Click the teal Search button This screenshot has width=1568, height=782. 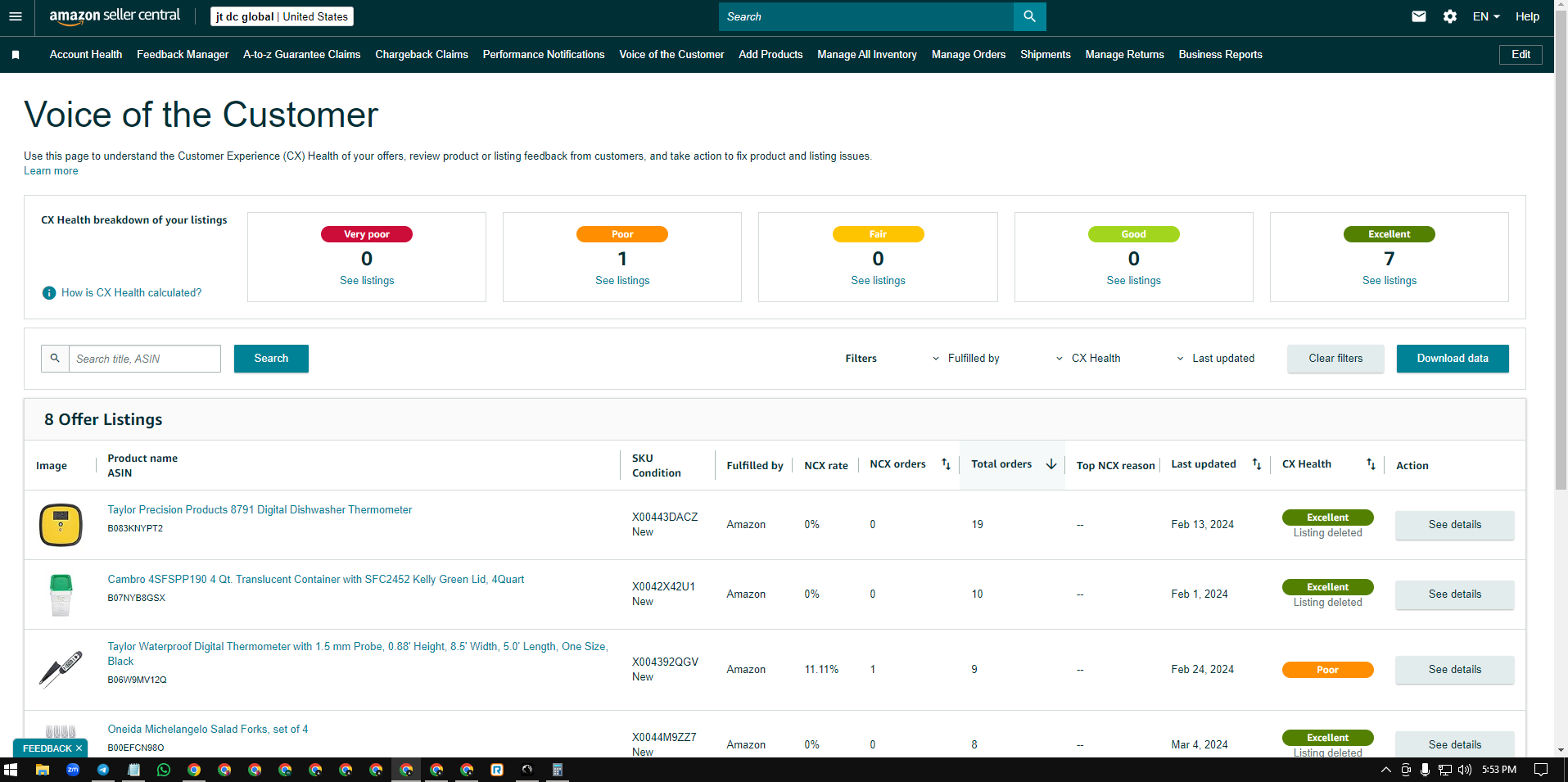pos(271,359)
